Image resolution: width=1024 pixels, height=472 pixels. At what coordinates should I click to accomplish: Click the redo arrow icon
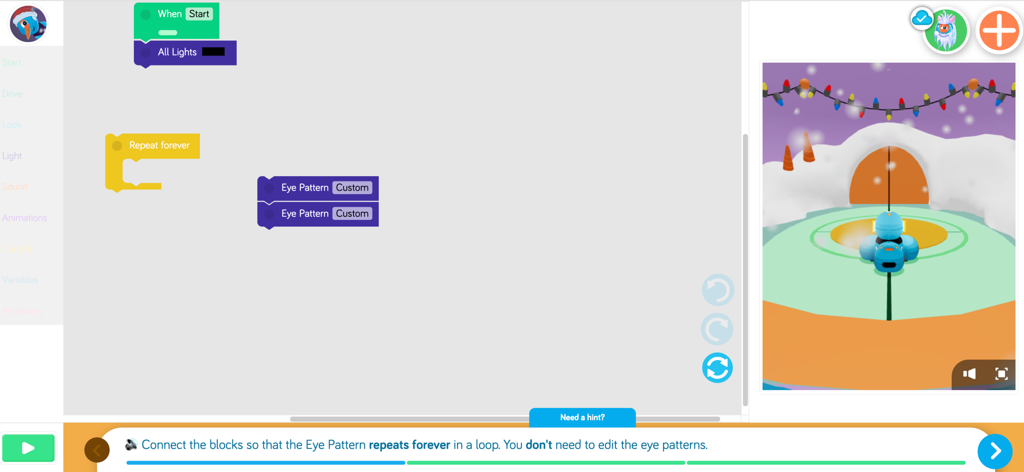(717, 329)
